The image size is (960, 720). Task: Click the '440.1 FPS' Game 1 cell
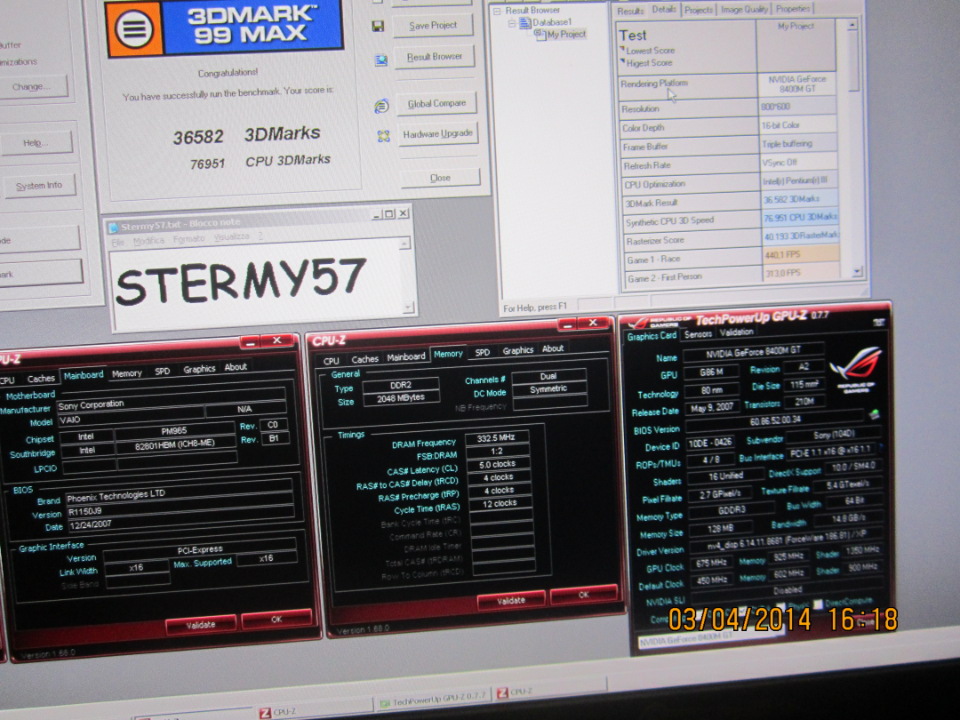click(x=800, y=254)
